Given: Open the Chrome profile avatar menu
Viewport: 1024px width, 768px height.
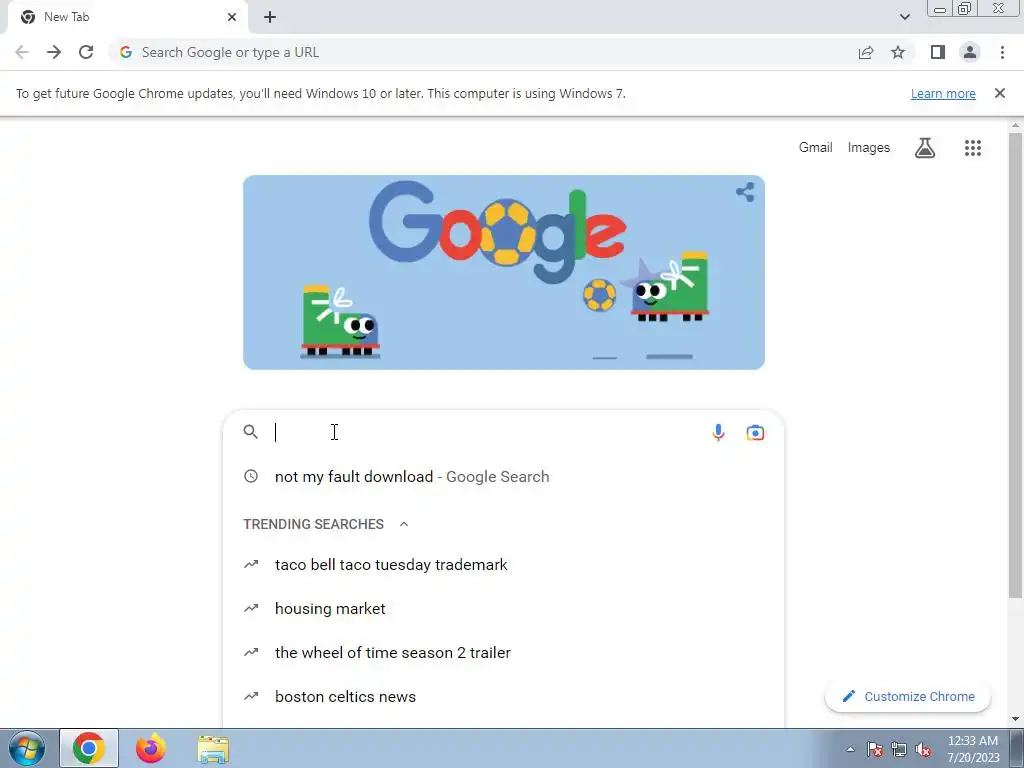Looking at the screenshot, I should (x=970, y=52).
